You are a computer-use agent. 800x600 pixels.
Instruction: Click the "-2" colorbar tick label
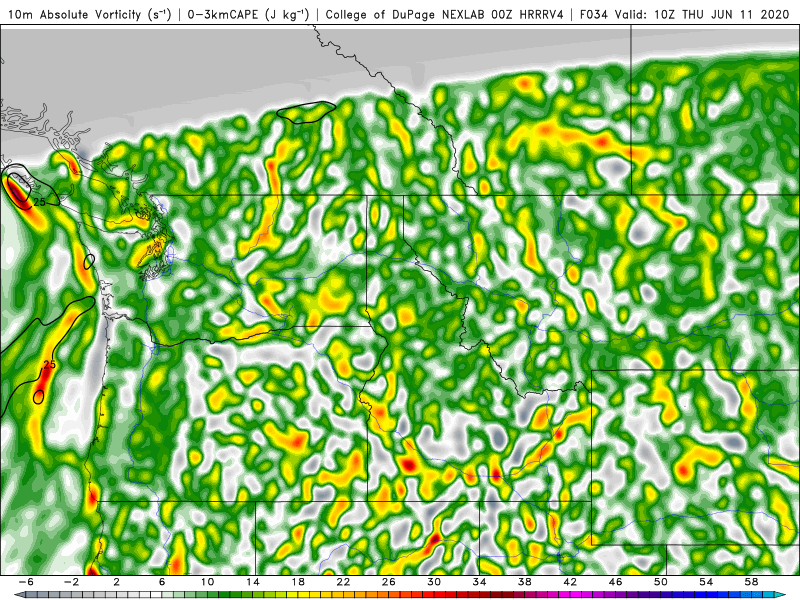pos(71,582)
